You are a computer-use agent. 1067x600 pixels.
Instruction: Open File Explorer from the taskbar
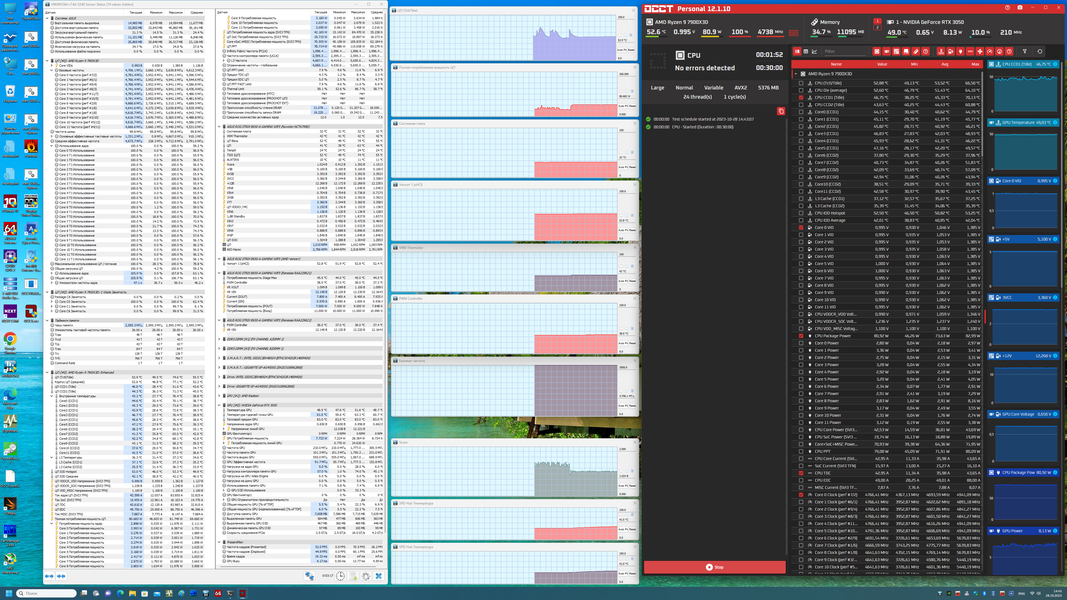click(133, 594)
